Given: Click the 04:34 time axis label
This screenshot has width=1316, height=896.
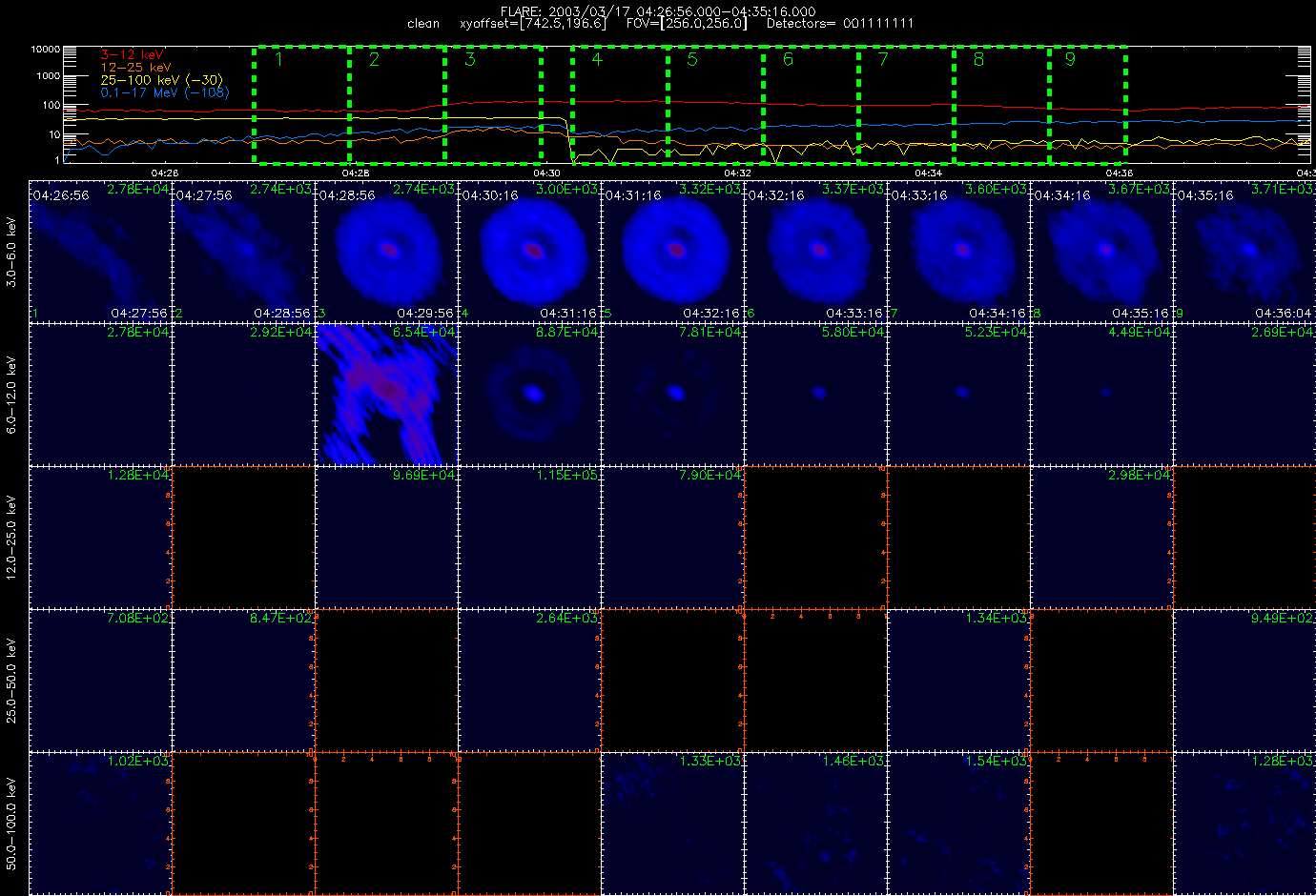Looking at the screenshot, I should pyautogui.click(x=928, y=173).
